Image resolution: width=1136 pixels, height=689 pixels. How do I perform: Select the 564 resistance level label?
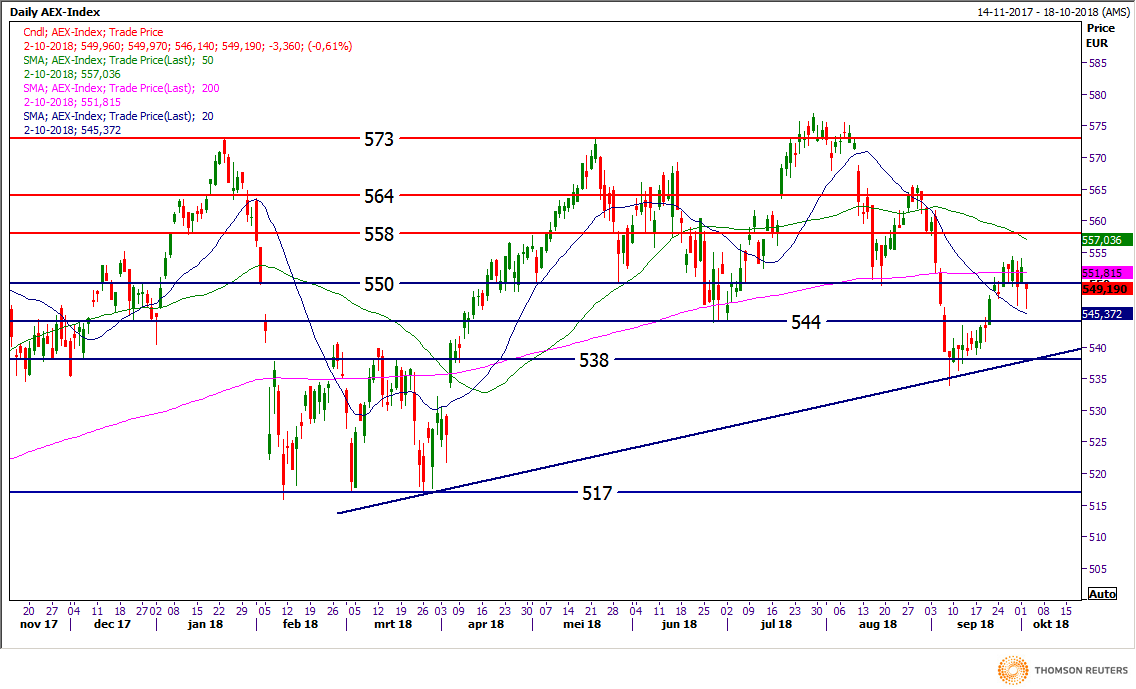378,196
